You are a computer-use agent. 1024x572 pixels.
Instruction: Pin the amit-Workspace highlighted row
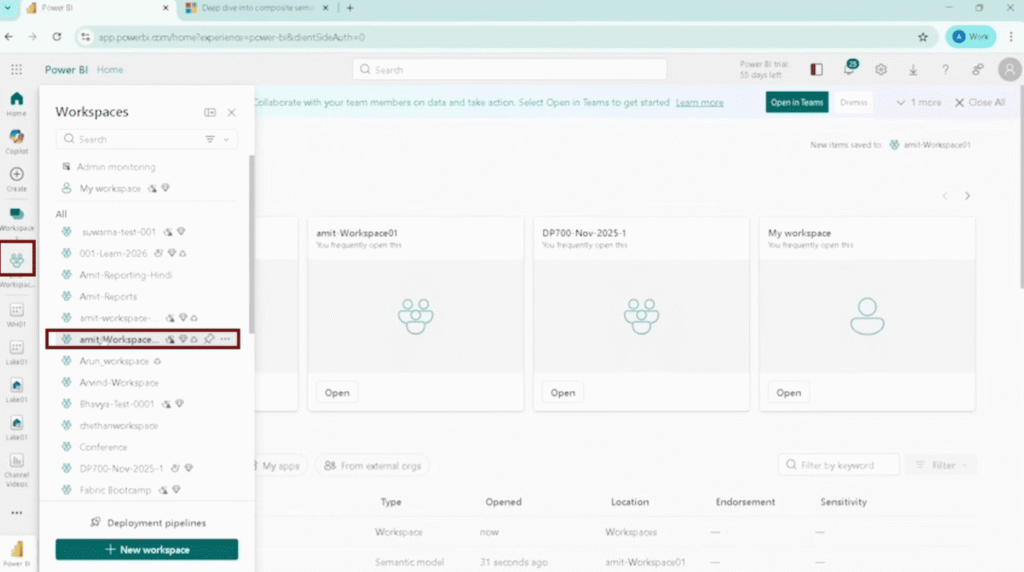tap(209, 339)
